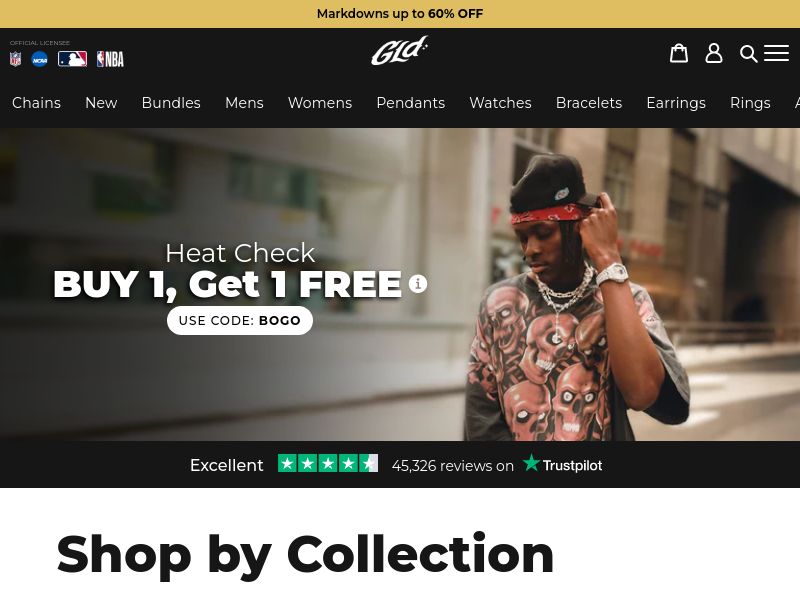Click the green Trustpilot star rating
Viewport: 800px width, 600px height.
click(x=328, y=463)
